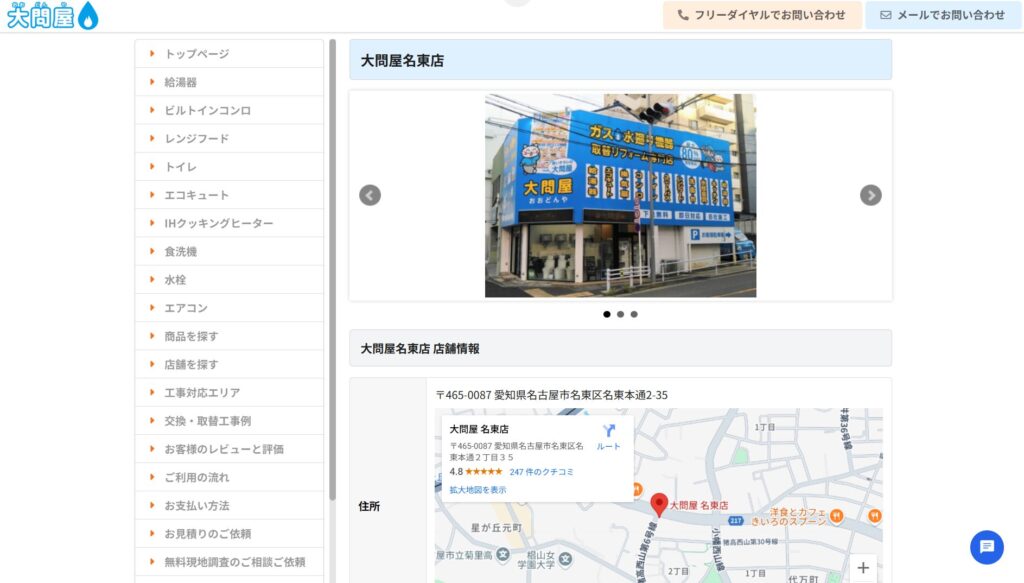Open お支払い方法 in sidebar
This screenshot has width=1024, height=583.
229,505
